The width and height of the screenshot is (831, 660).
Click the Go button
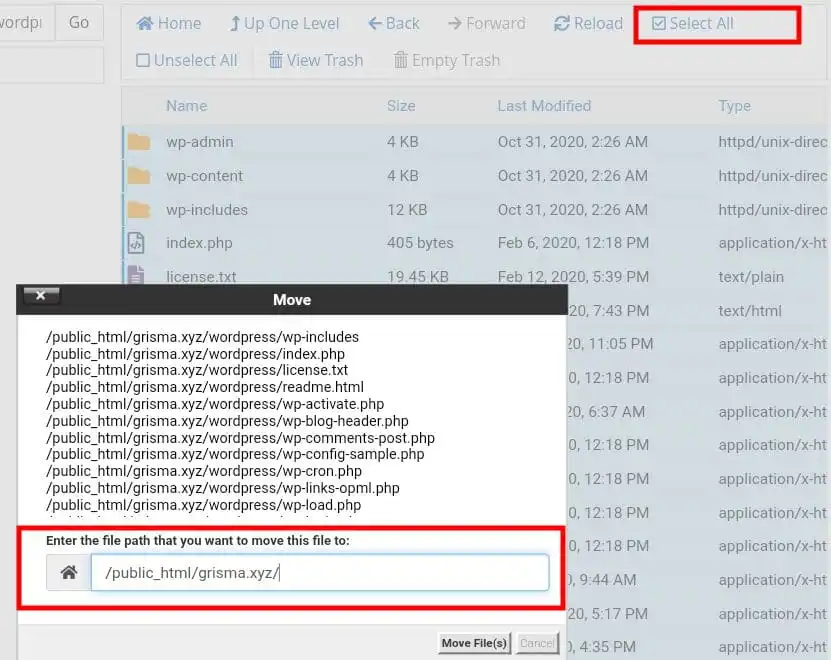coord(79,22)
